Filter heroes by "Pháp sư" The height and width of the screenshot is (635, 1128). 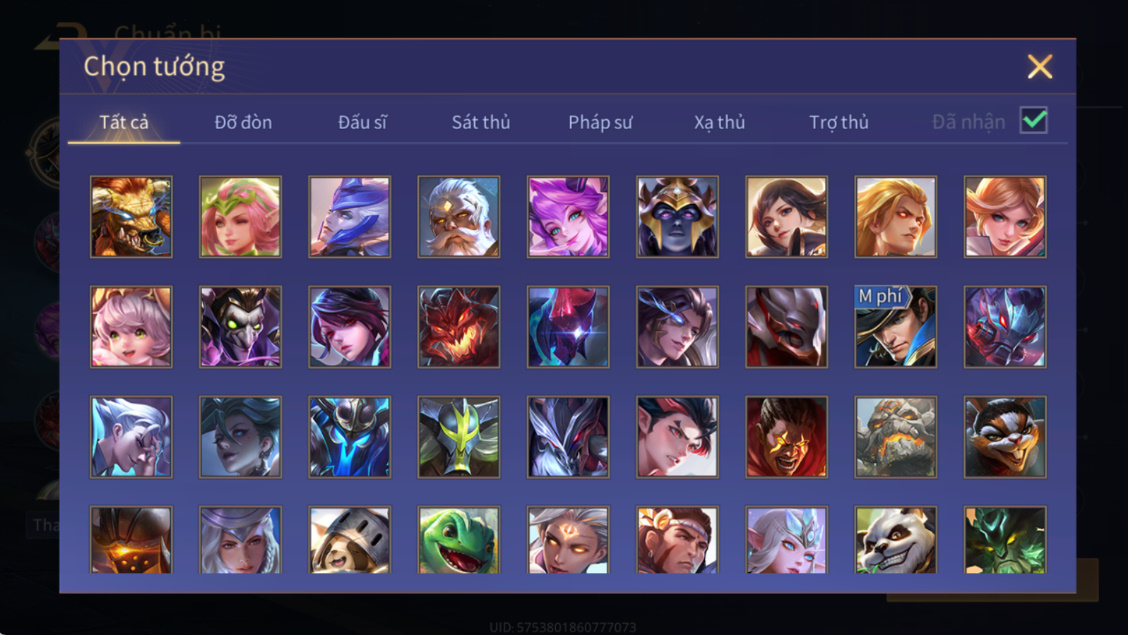600,122
